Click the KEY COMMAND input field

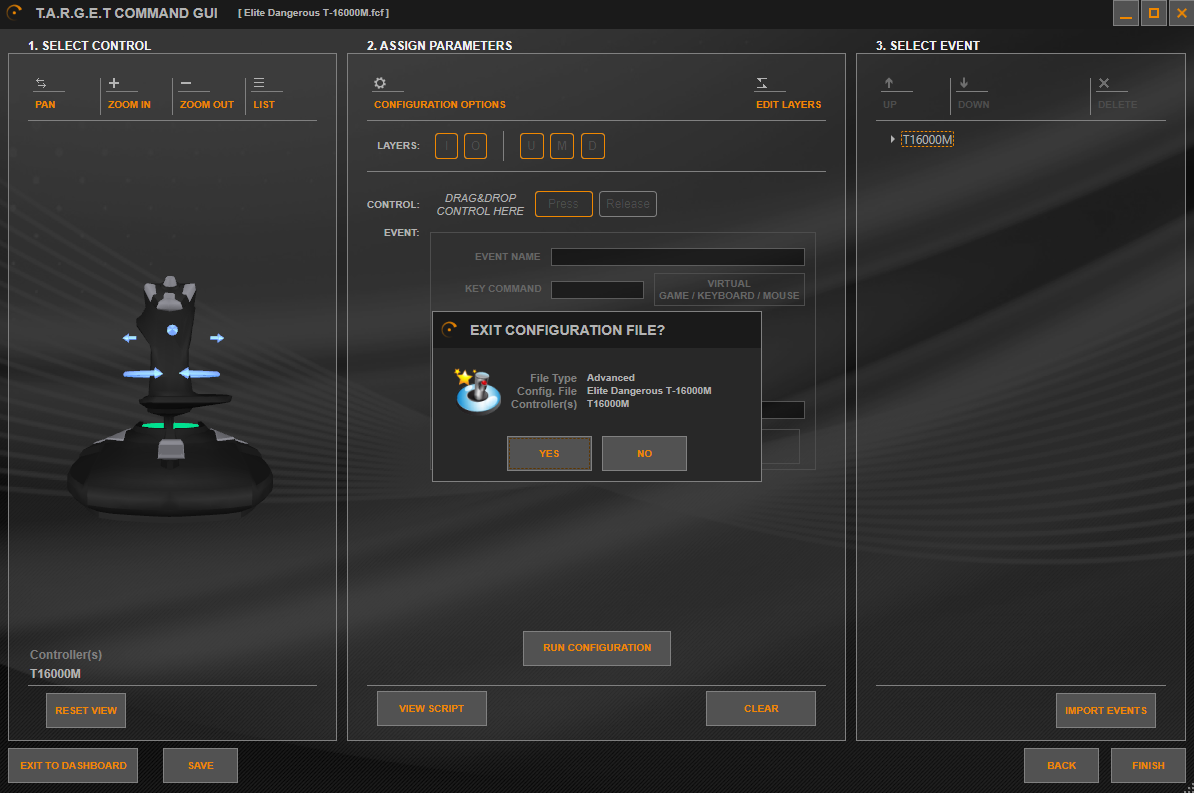(x=597, y=289)
